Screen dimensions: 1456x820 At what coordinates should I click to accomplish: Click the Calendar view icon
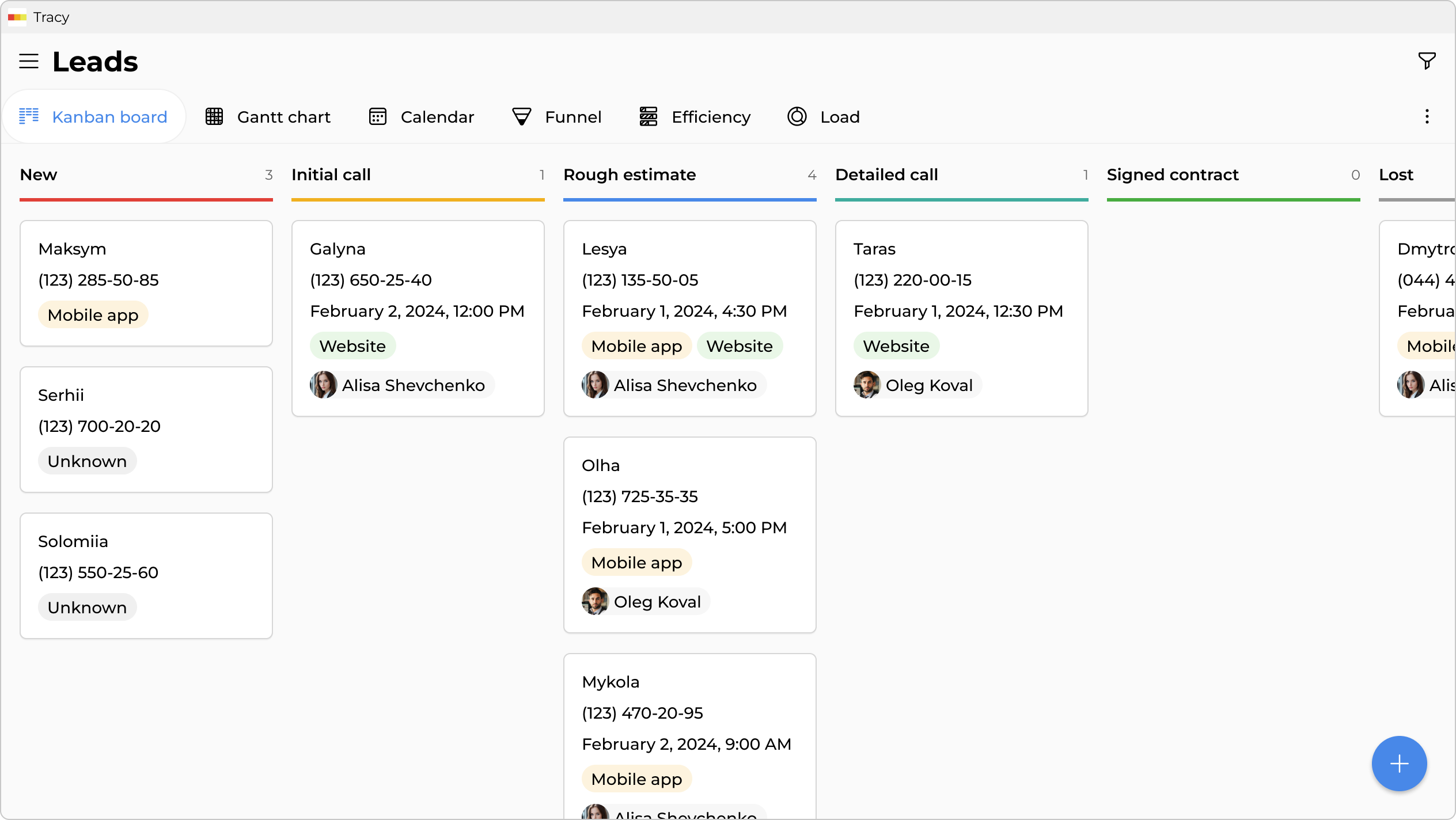pyautogui.click(x=378, y=117)
